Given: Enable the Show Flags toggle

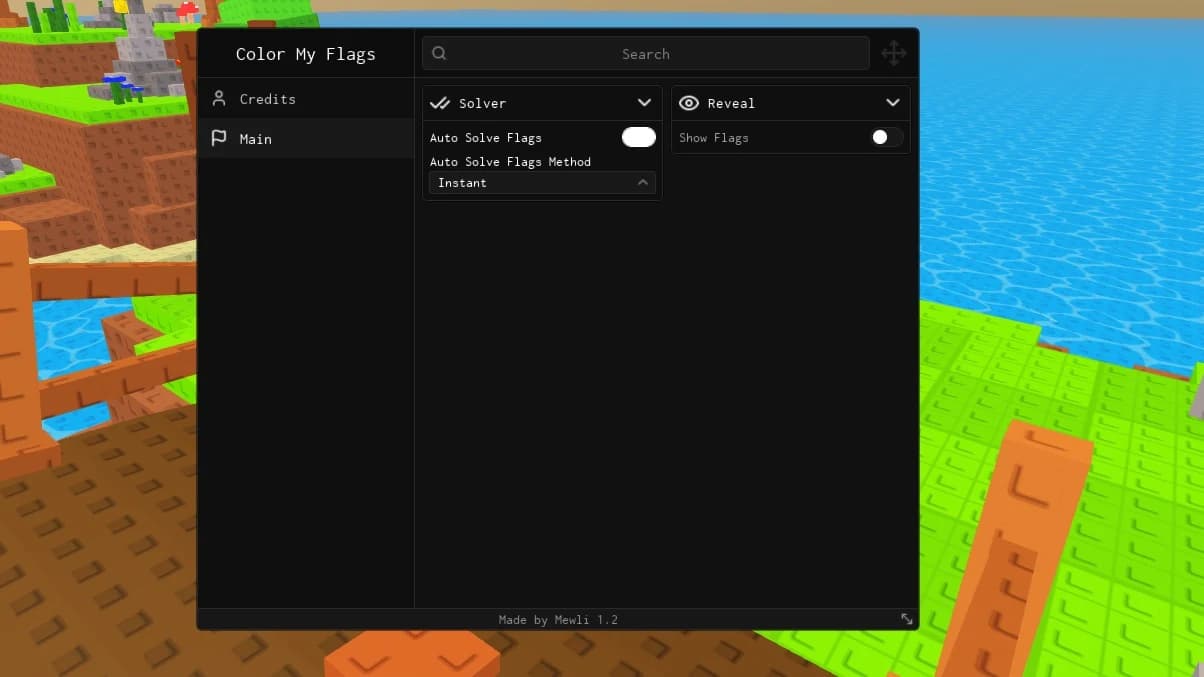Looking at the screenshot, I should coord(887,137).
